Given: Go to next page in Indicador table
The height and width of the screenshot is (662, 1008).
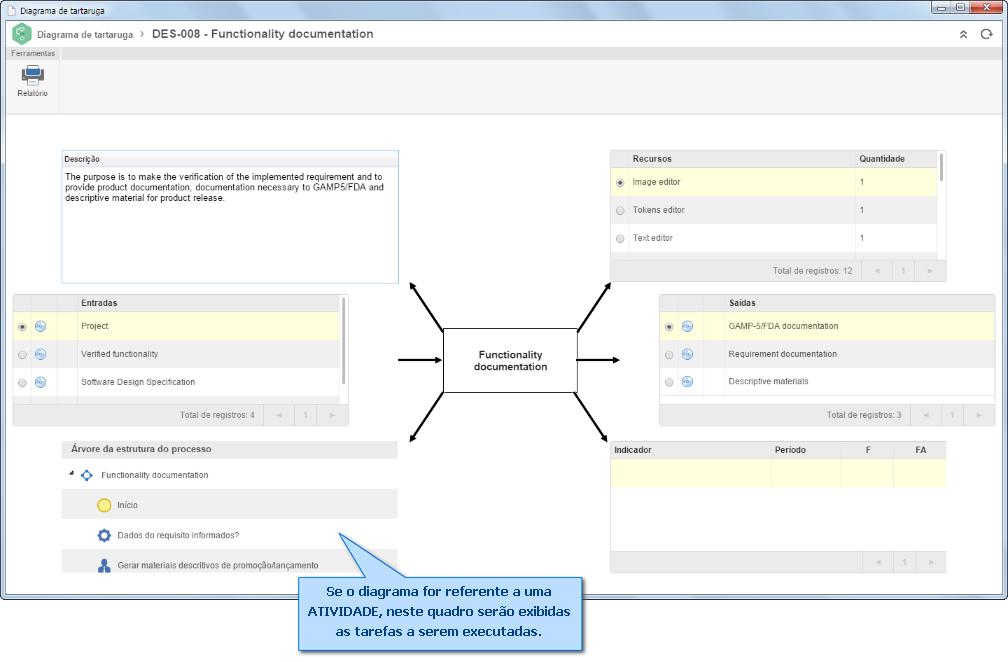Looking at the screenshot, I should click(931, 562).
